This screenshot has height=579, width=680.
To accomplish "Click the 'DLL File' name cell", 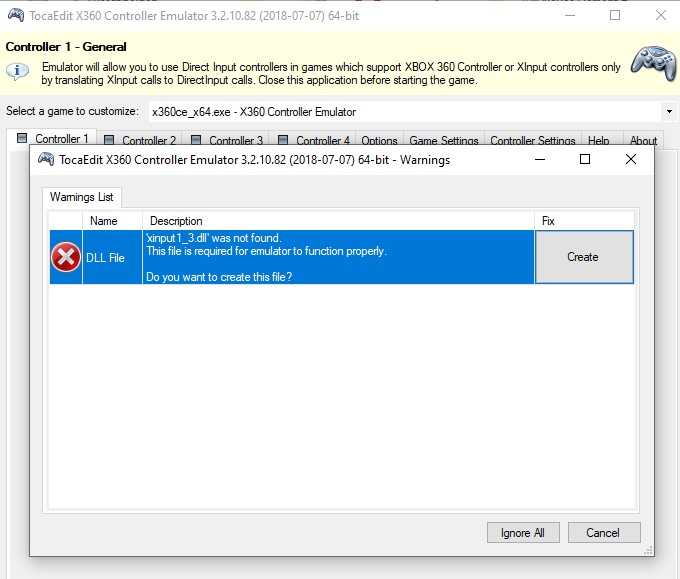I will point(112,257).
